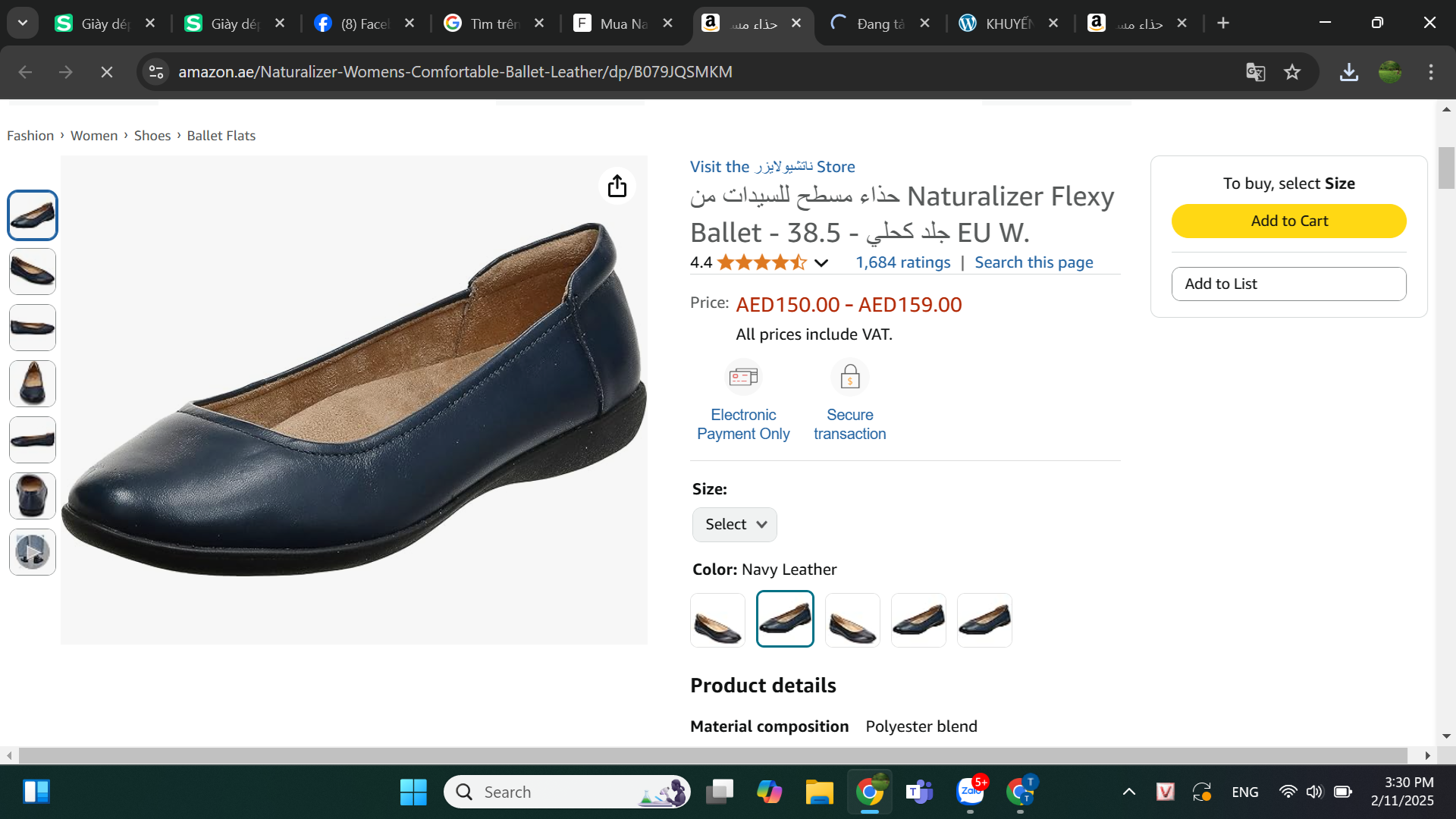Open site information icon in address bar
The height and width of the screenshot is (819, 1456).
click(x=156, y=72)
